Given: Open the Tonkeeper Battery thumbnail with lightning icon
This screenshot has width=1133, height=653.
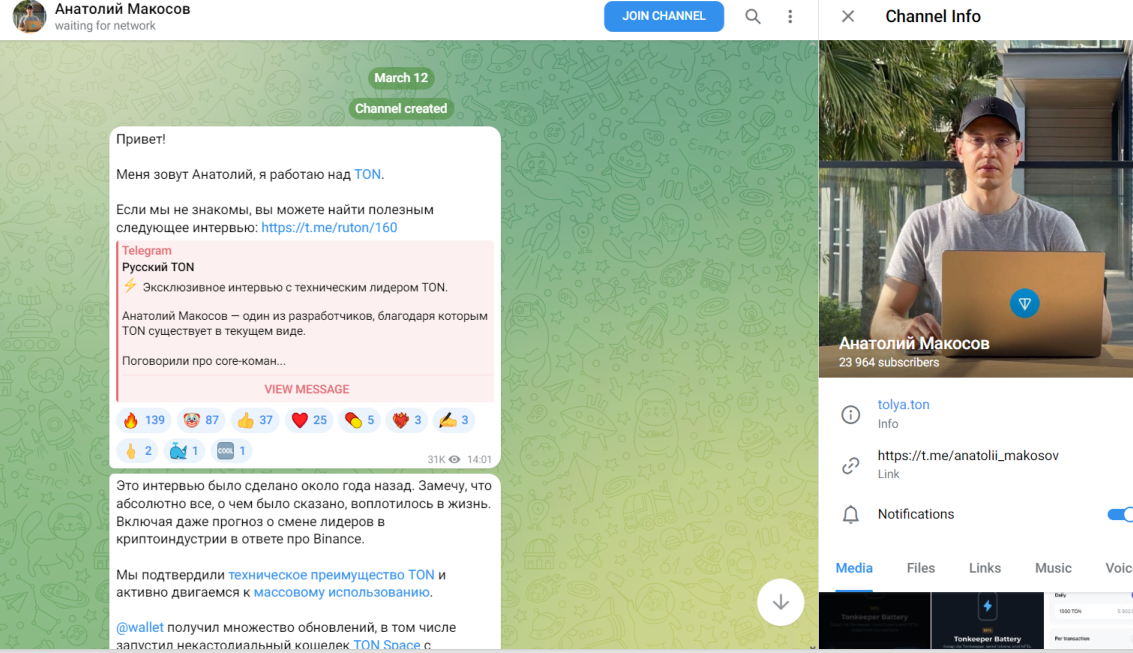Looking at the screenshot, I should 987,620.
